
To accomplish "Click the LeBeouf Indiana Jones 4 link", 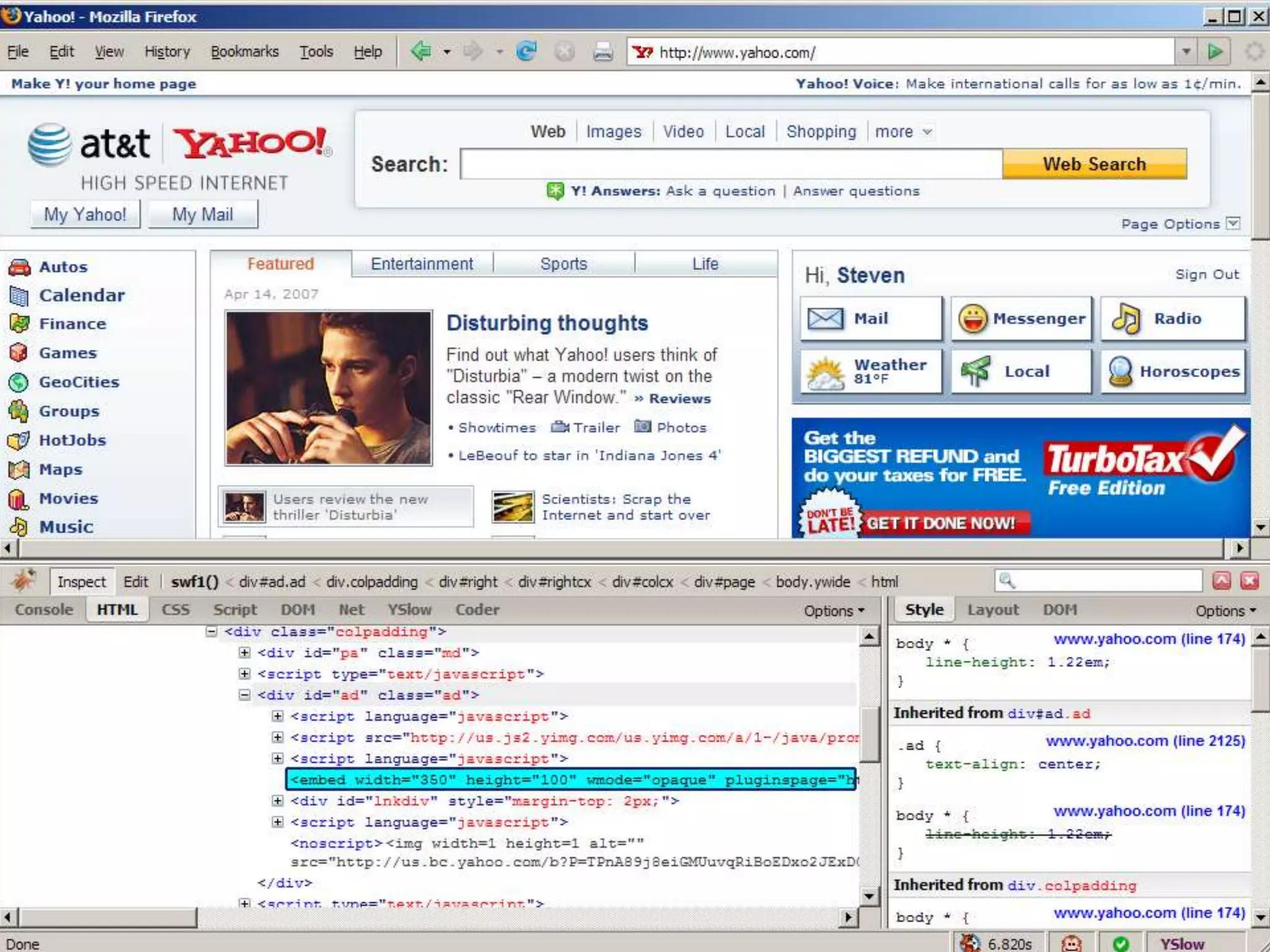I will coord(589,456).
